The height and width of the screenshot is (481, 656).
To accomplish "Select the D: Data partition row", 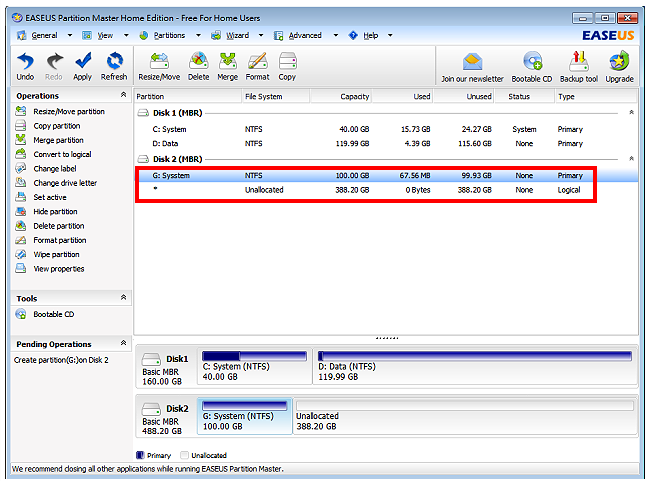I will tap(386, 143).
